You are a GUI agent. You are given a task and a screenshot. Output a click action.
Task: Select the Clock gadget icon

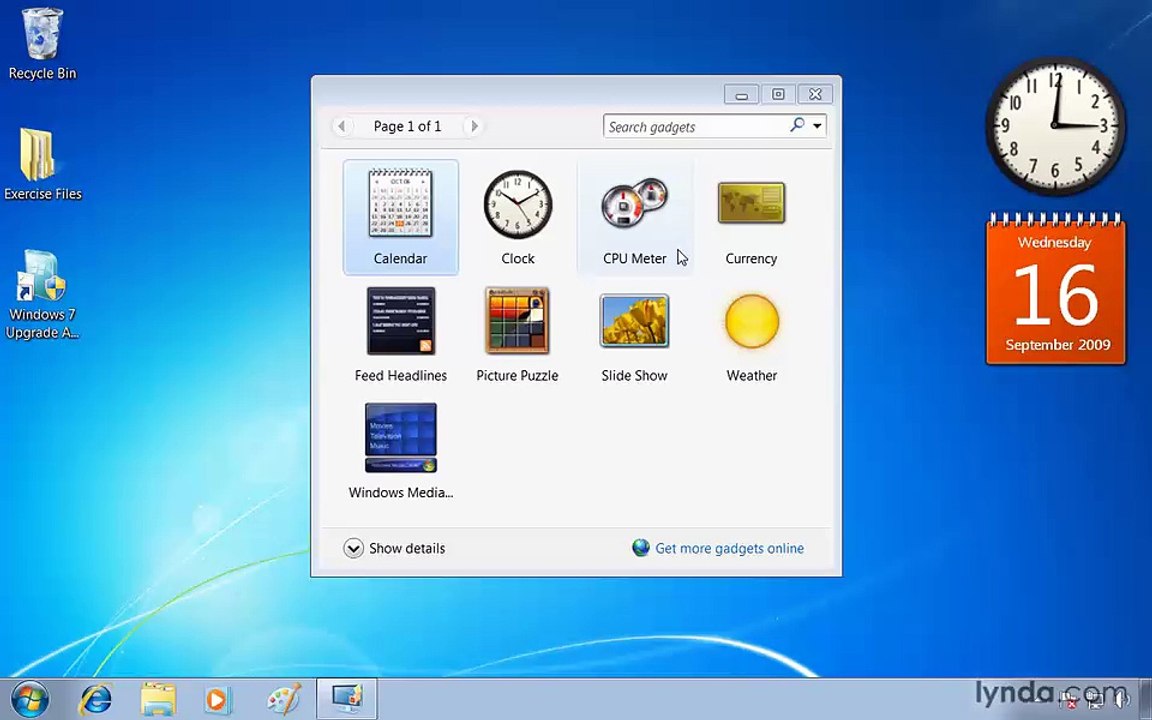pos(517,205)
